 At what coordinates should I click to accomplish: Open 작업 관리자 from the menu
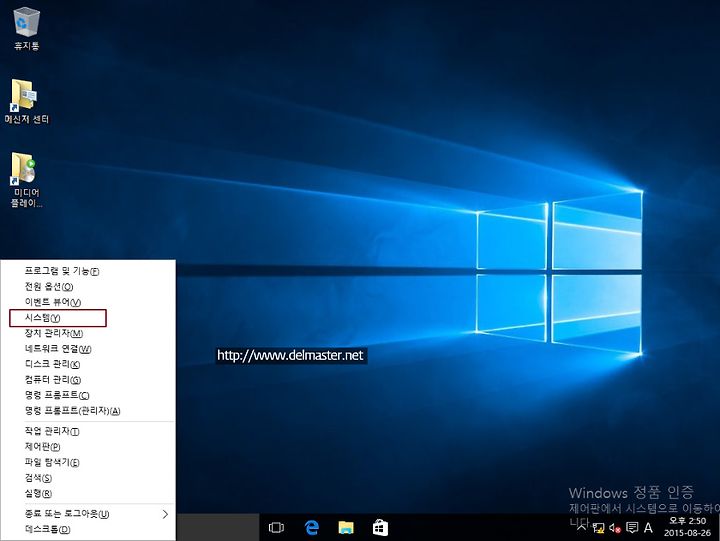(88, 431)
